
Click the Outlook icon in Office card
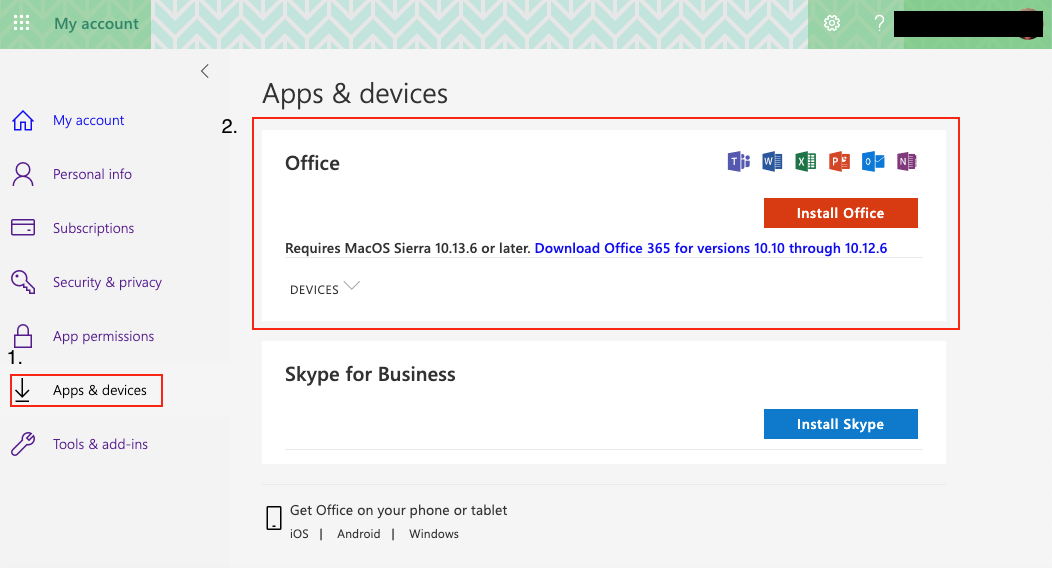click(873, 162)
